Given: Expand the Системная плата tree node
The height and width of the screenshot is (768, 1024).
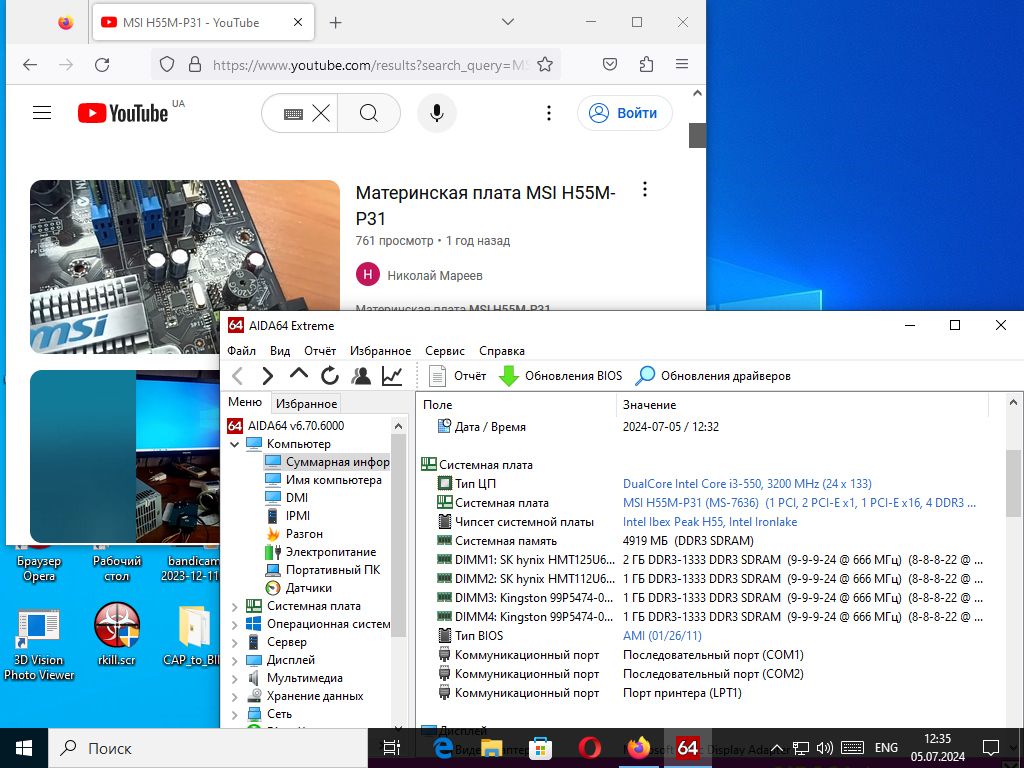Looking at the screenshot, I should point(234,607).
